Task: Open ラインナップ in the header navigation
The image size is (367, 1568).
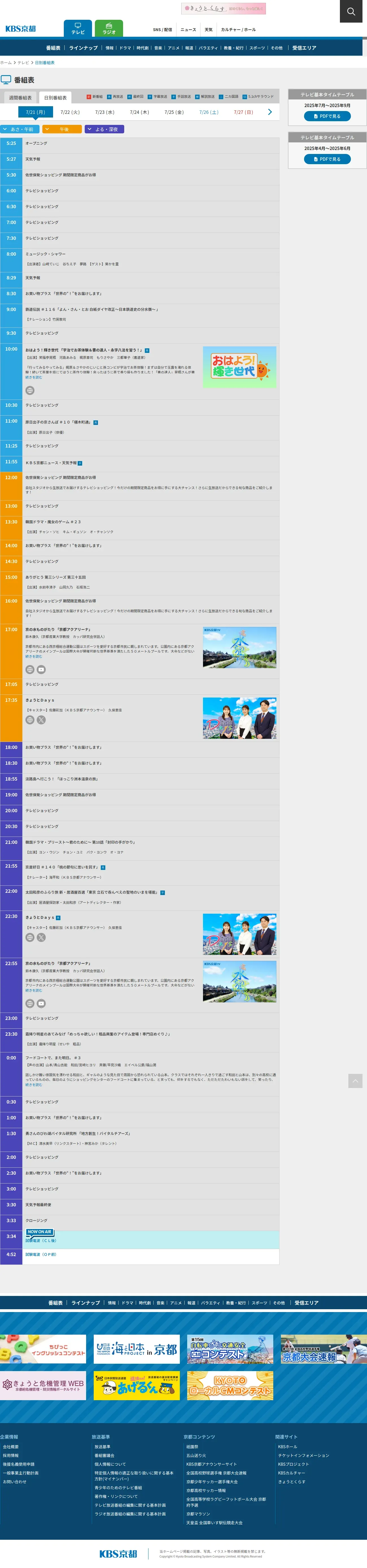Action: (x=83, y=48)
